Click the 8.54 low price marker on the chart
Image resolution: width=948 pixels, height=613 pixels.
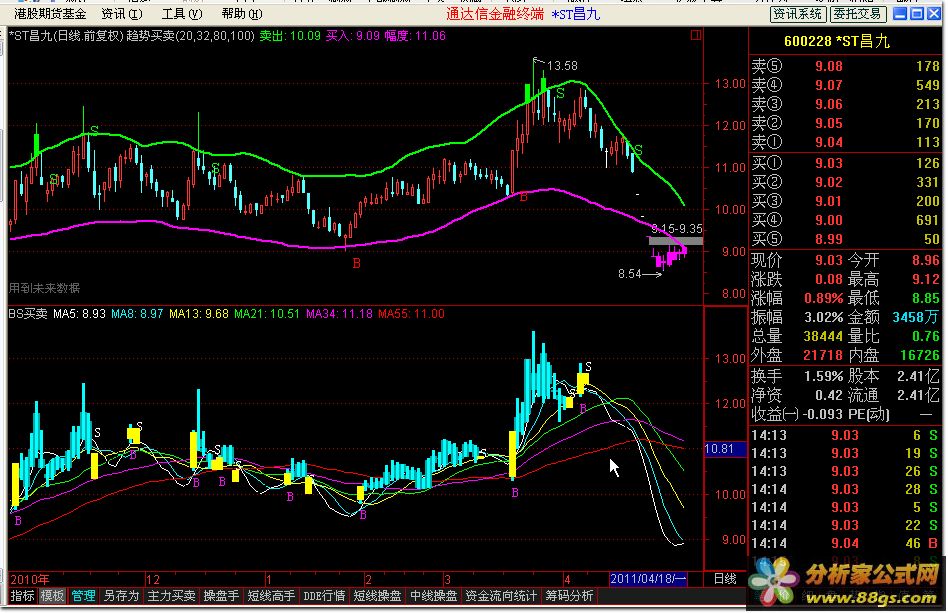[629, 274]
